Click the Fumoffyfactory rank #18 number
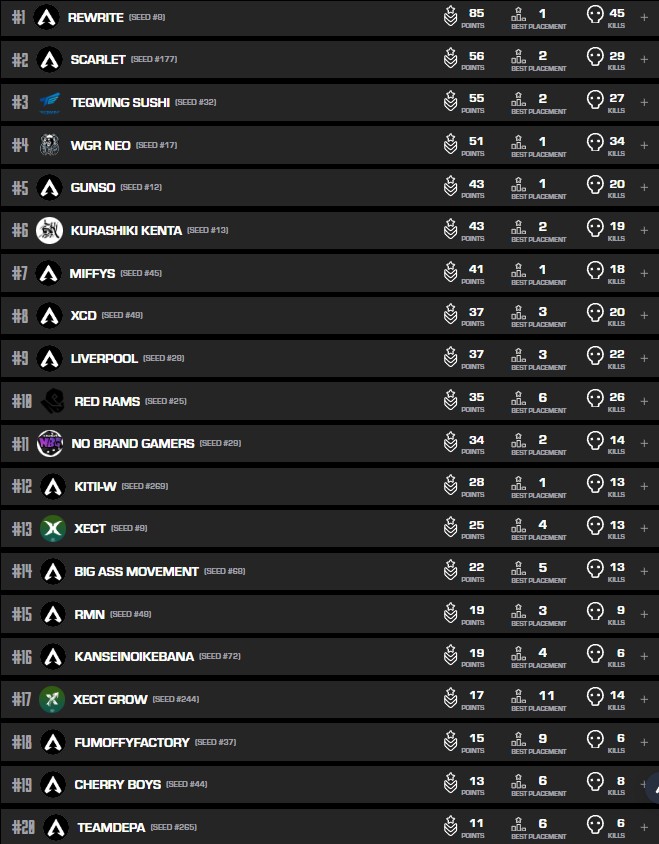This screenshot has width=659, height=844. (22, 742)
